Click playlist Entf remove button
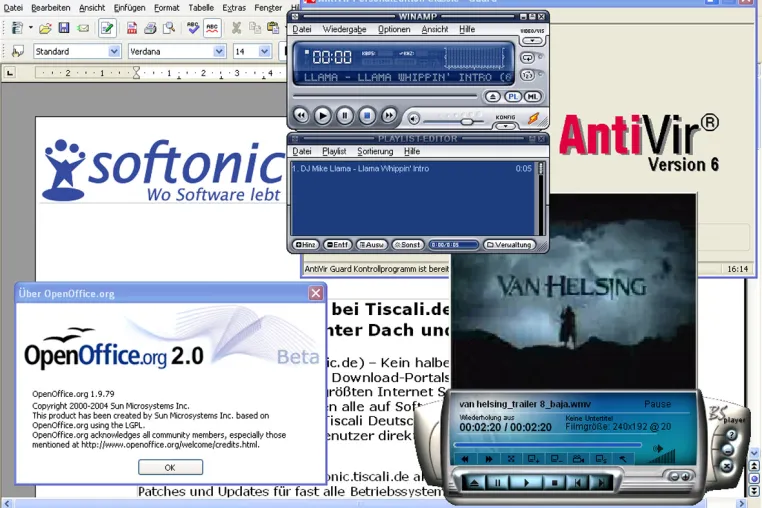 pyautogui.click(x=337, y=245)
